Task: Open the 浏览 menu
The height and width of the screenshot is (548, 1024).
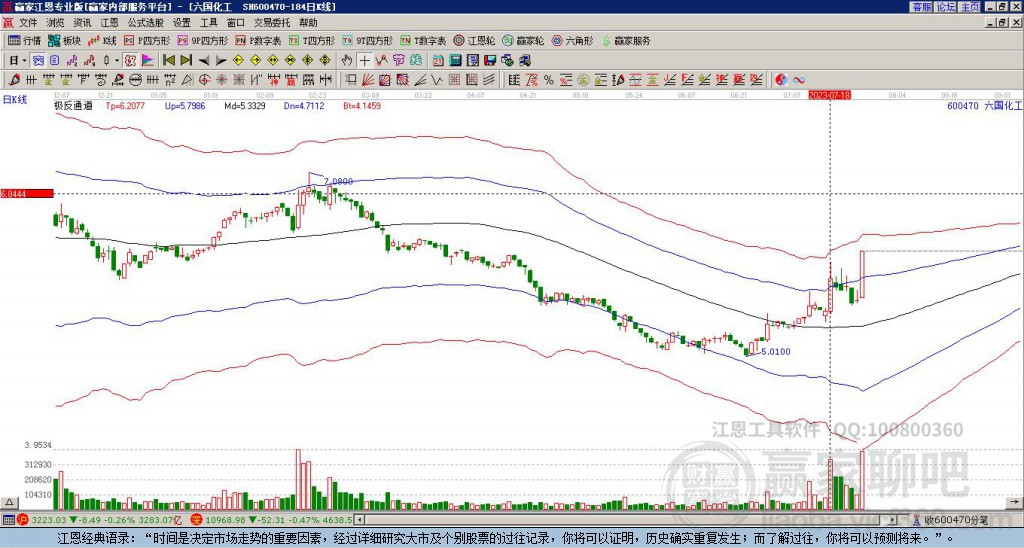Action: [56, 23]
